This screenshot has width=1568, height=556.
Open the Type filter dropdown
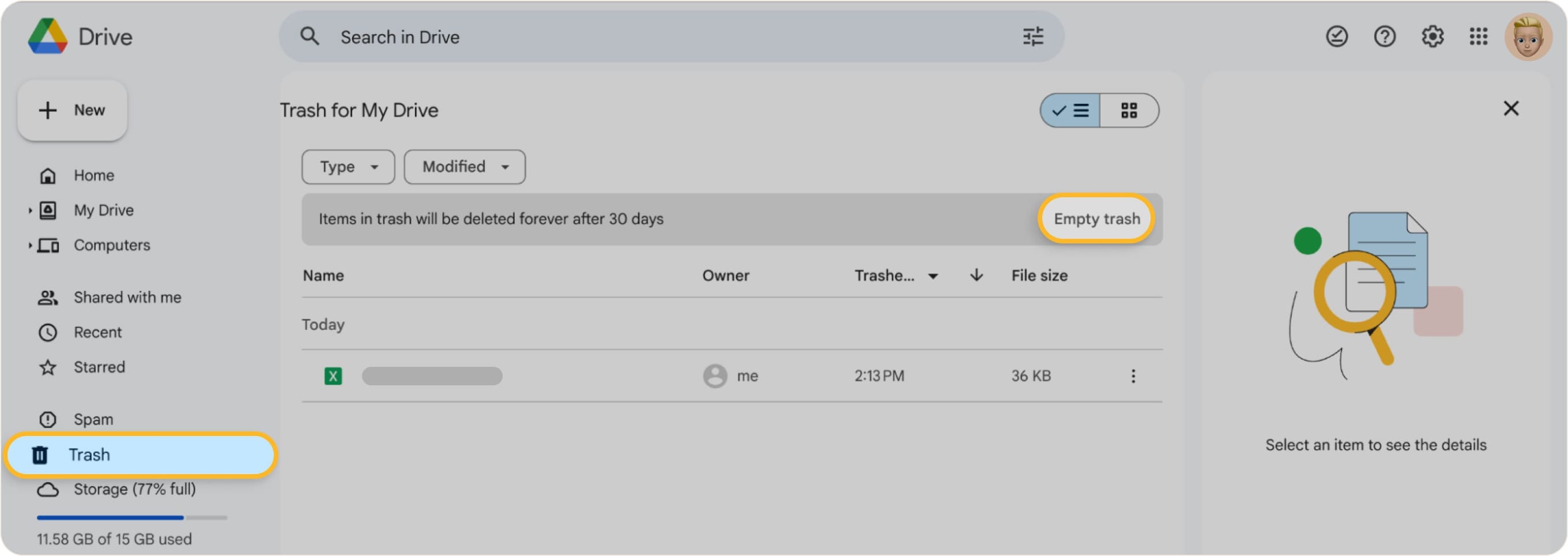pos(348,166)
